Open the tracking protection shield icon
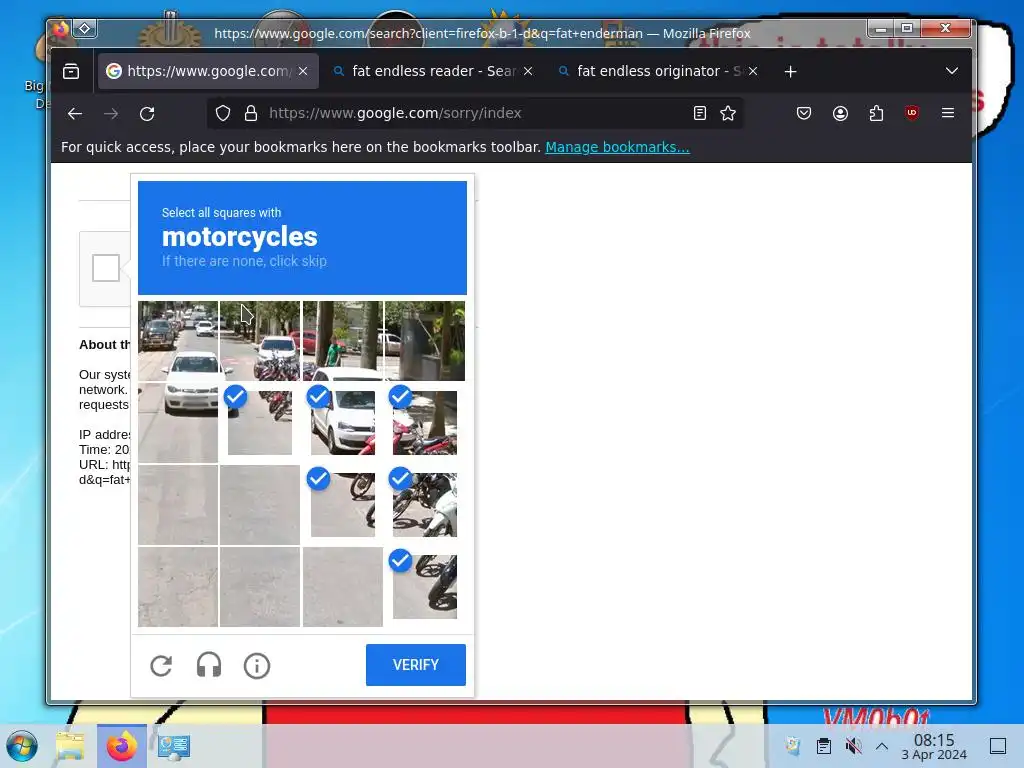 pos(223,114)
